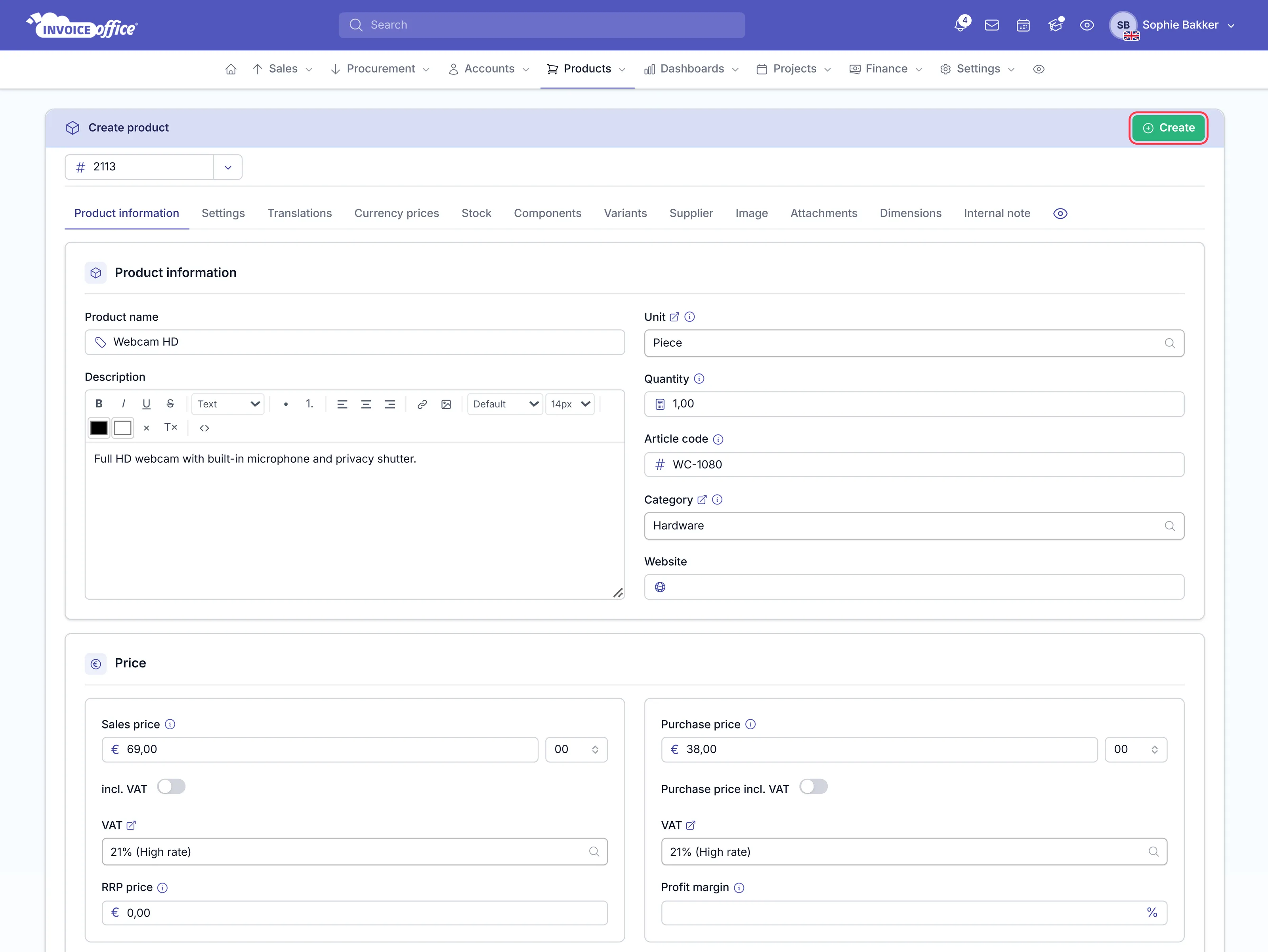Open the Finance menu
Viewport: 1268px width, 952px height.
(x=886, y=69)
